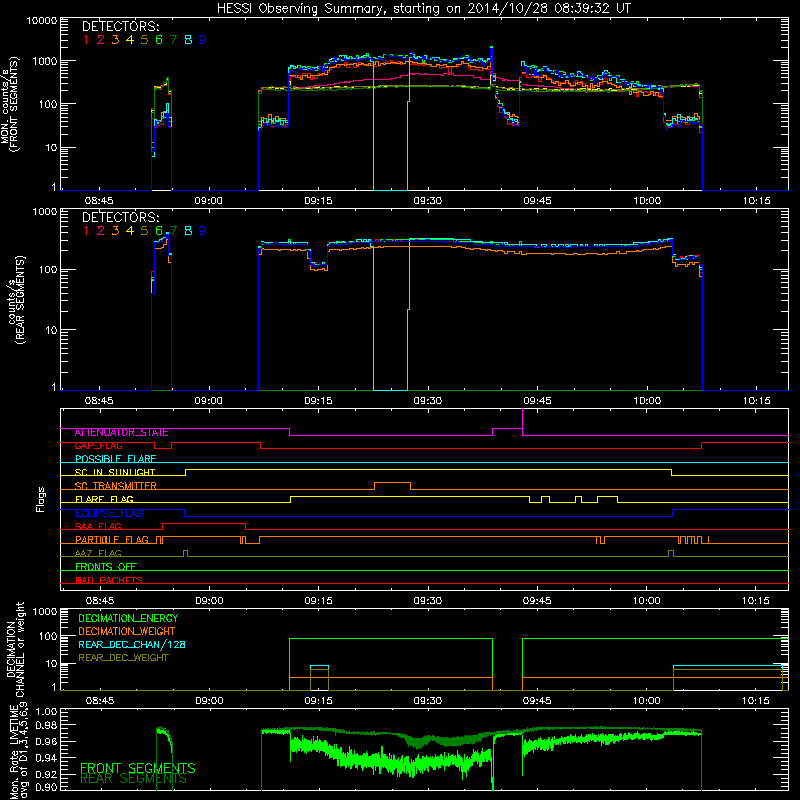Select magenta detector 2 in front segments legend

pos(101,40)
